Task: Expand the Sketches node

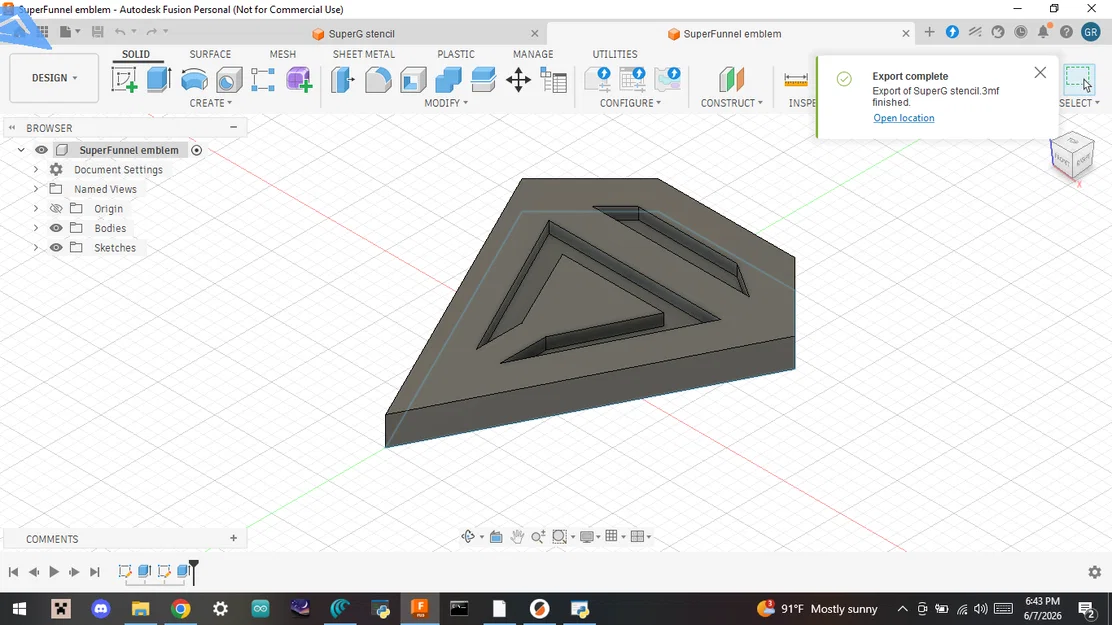Action: [36, 248]
